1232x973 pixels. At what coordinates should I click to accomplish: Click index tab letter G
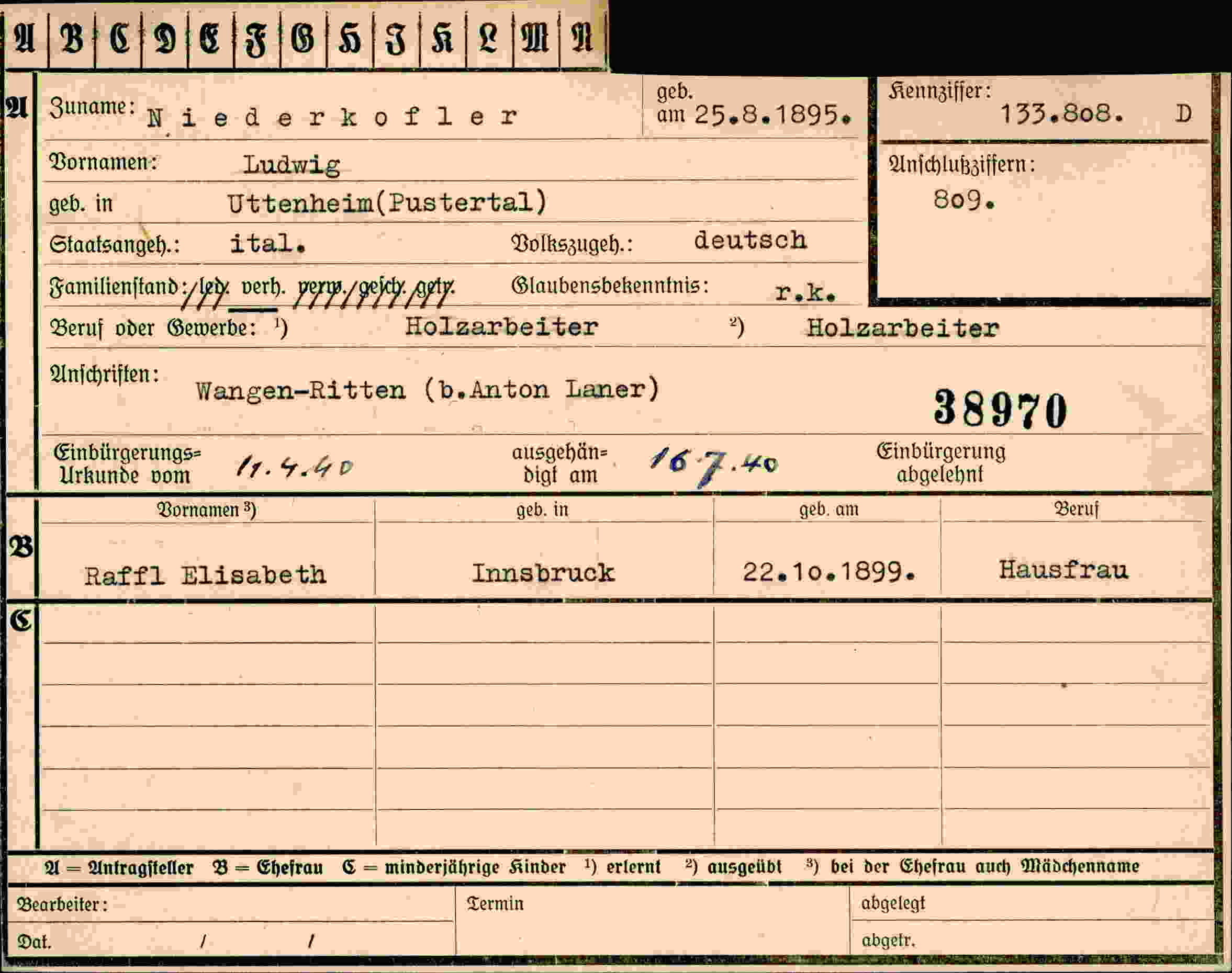coord(303,39)
